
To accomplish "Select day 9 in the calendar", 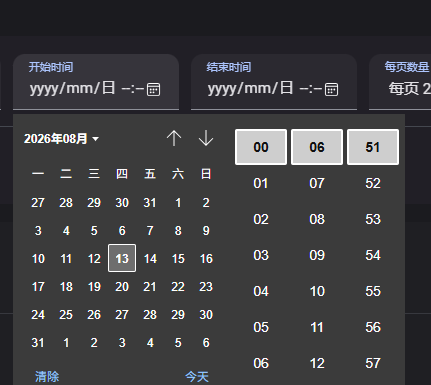I will click(206, 230).
